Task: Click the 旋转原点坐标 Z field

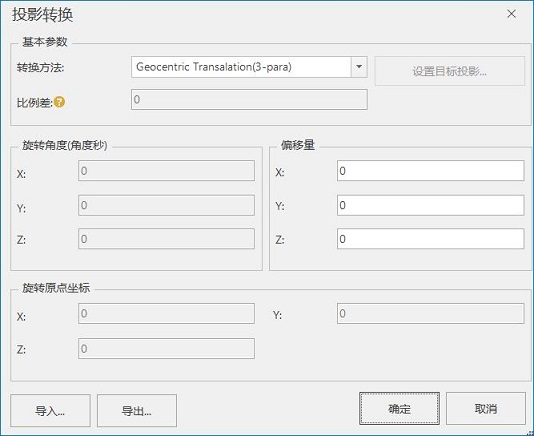Action: pos(166,348)
